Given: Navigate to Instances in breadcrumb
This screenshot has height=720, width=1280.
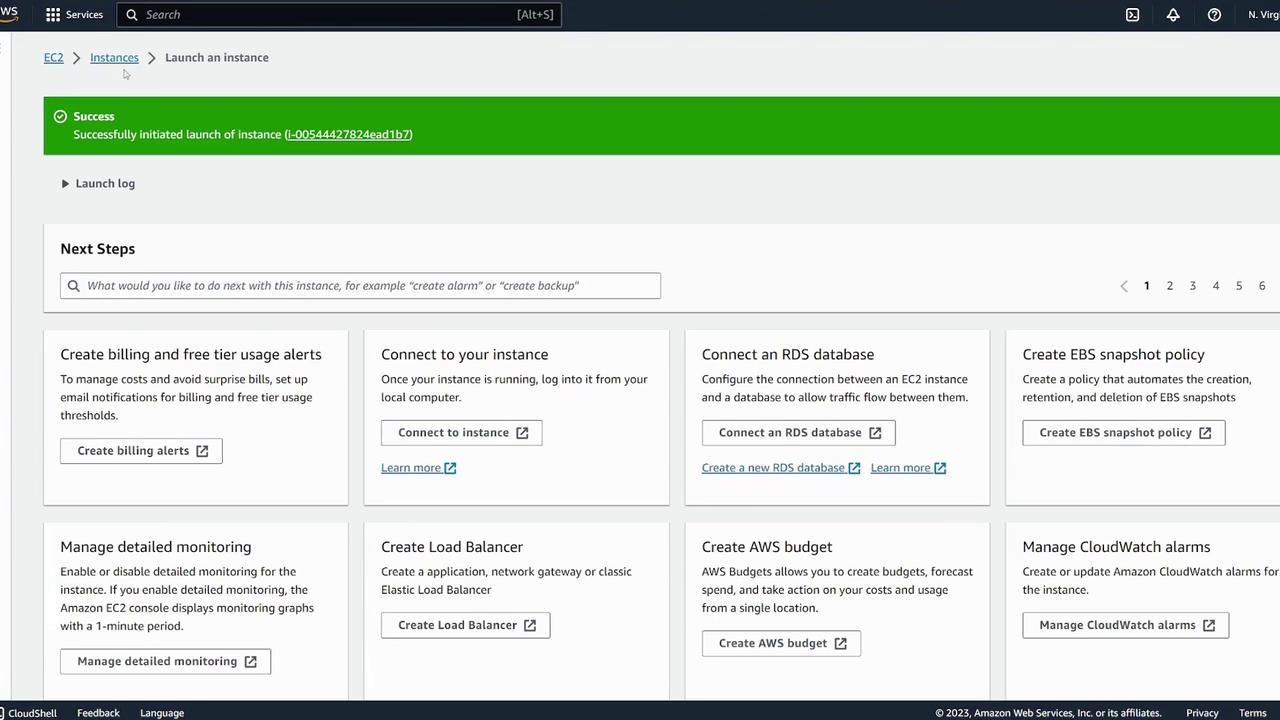Looking at the screenshot, I should pos(114,58).
